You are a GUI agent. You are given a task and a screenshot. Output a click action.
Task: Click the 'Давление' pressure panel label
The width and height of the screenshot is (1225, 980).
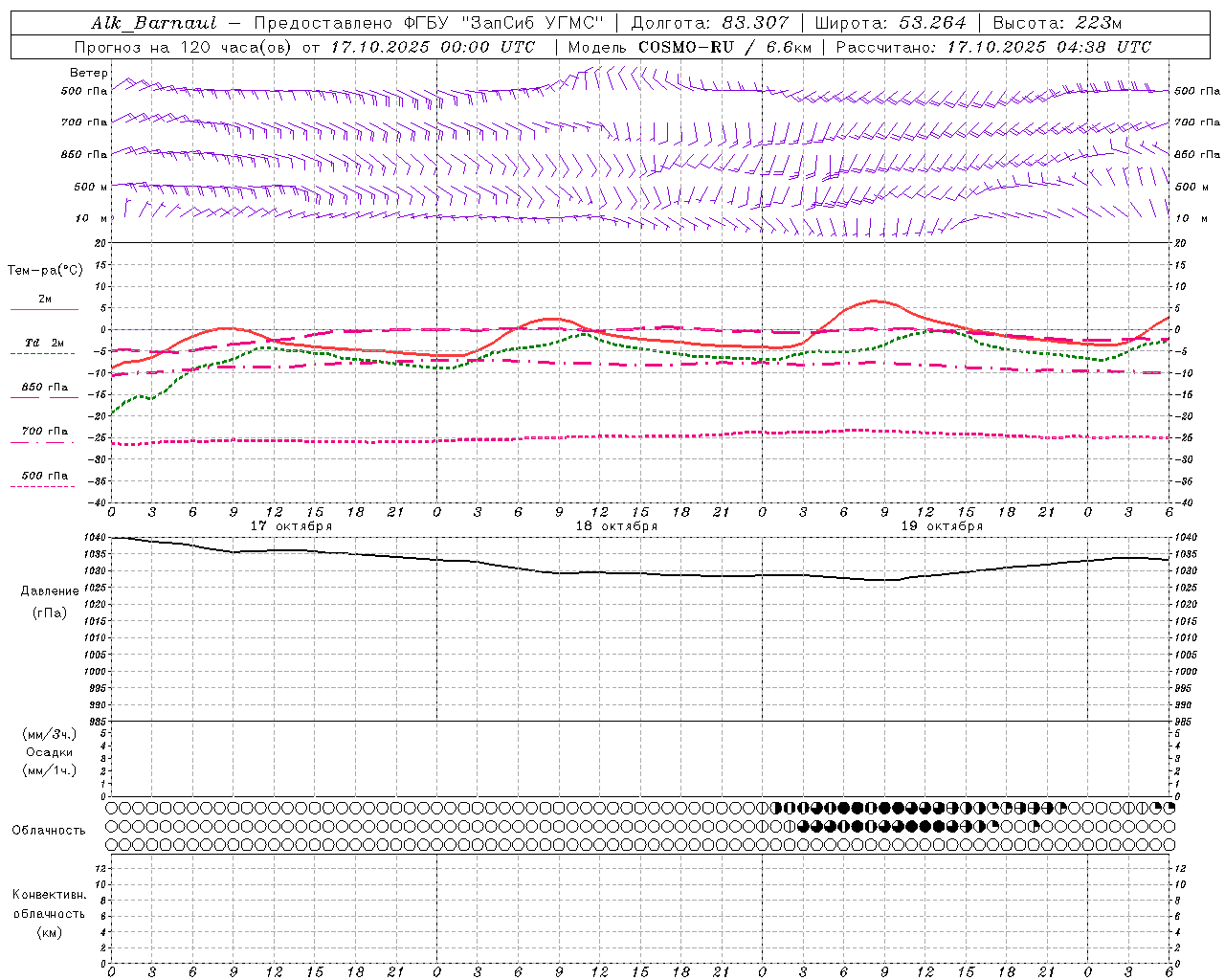pos(50,591)
